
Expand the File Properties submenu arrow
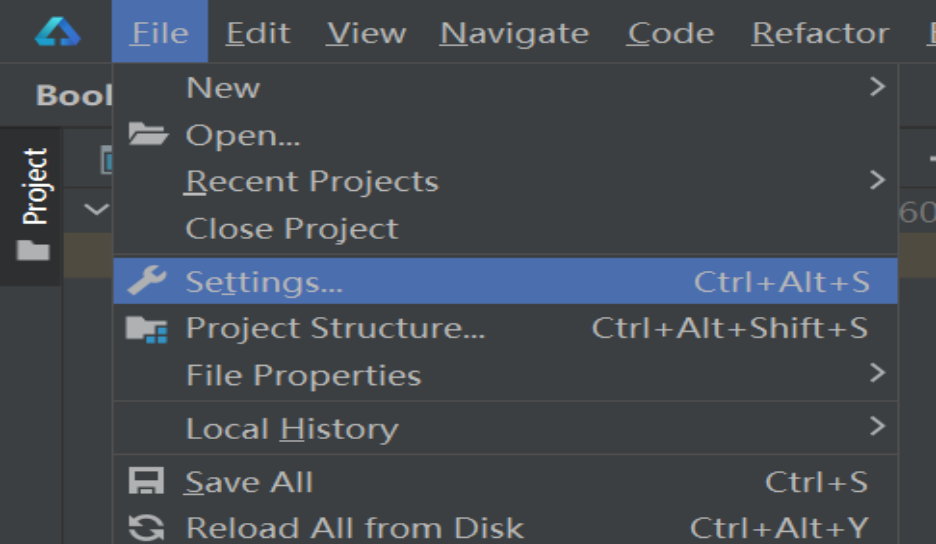point(877,374)
